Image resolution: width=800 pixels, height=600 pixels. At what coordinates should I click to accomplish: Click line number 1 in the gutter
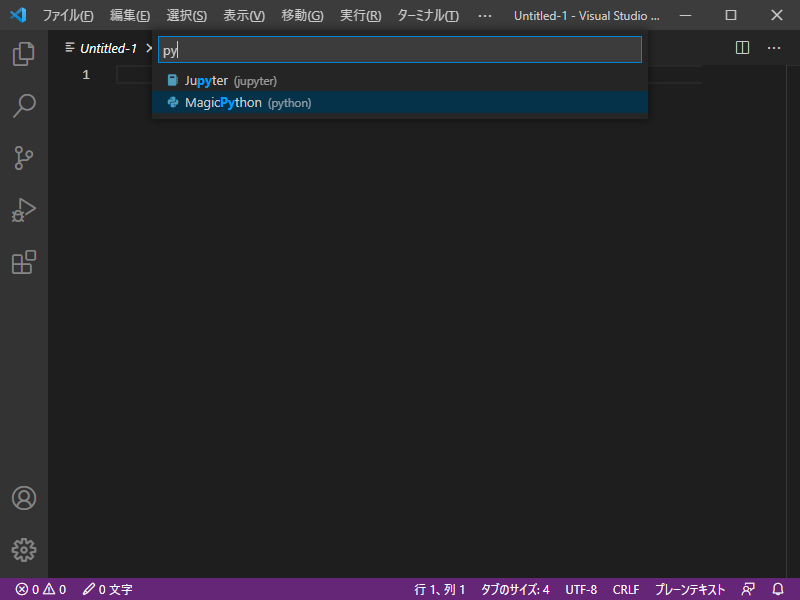pyautogui.click(x=86, y=75)
